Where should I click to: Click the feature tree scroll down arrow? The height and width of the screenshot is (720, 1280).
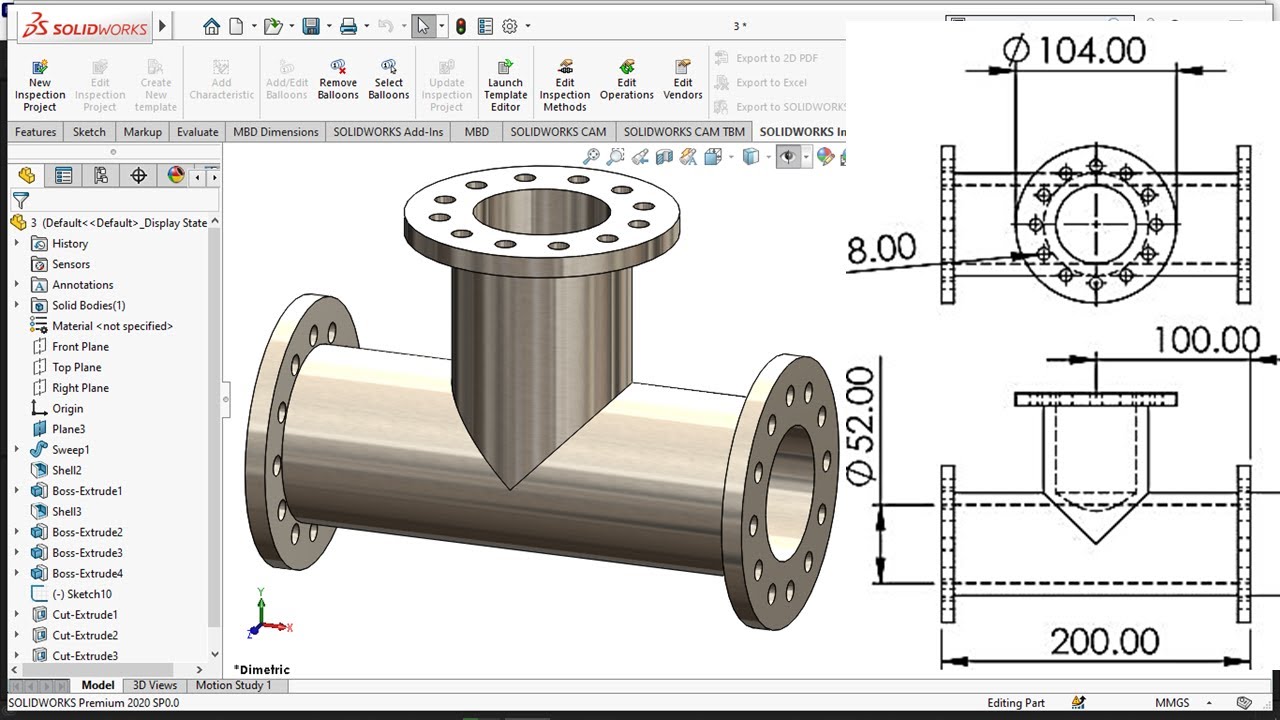pyautogui.click(x=214, y=652)
